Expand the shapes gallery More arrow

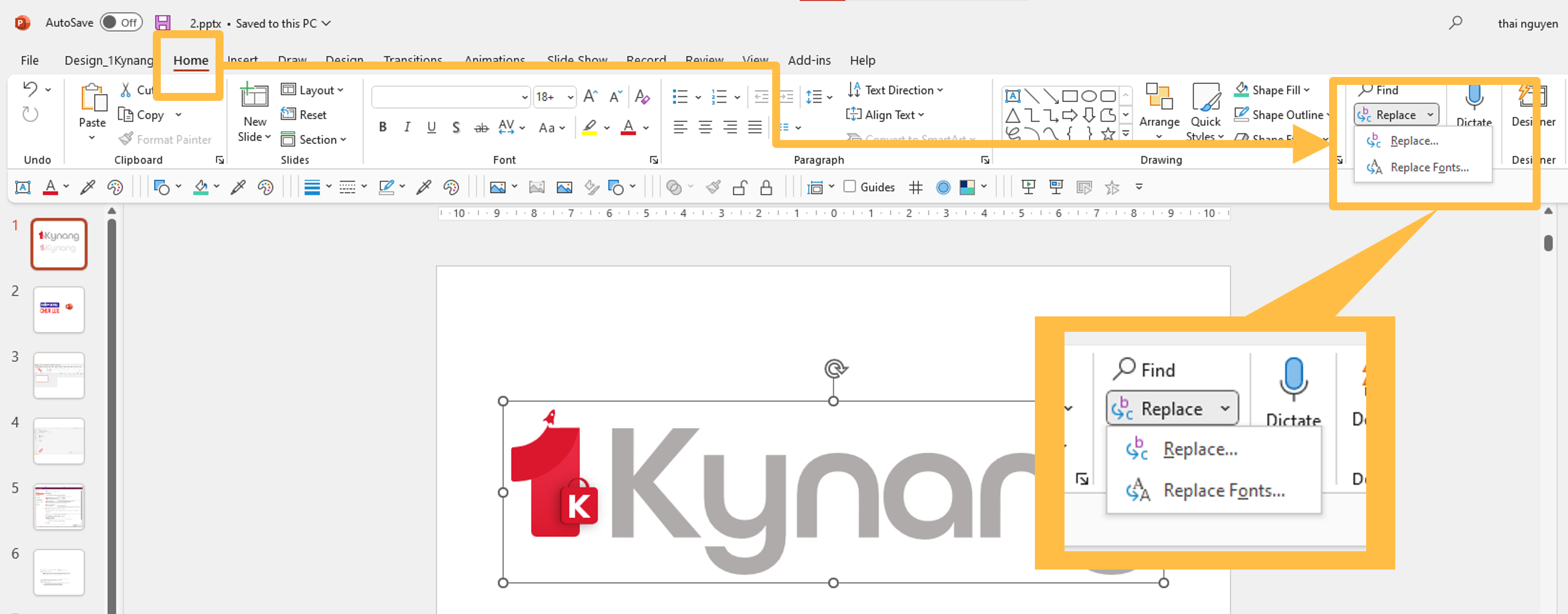point(1126,133)
